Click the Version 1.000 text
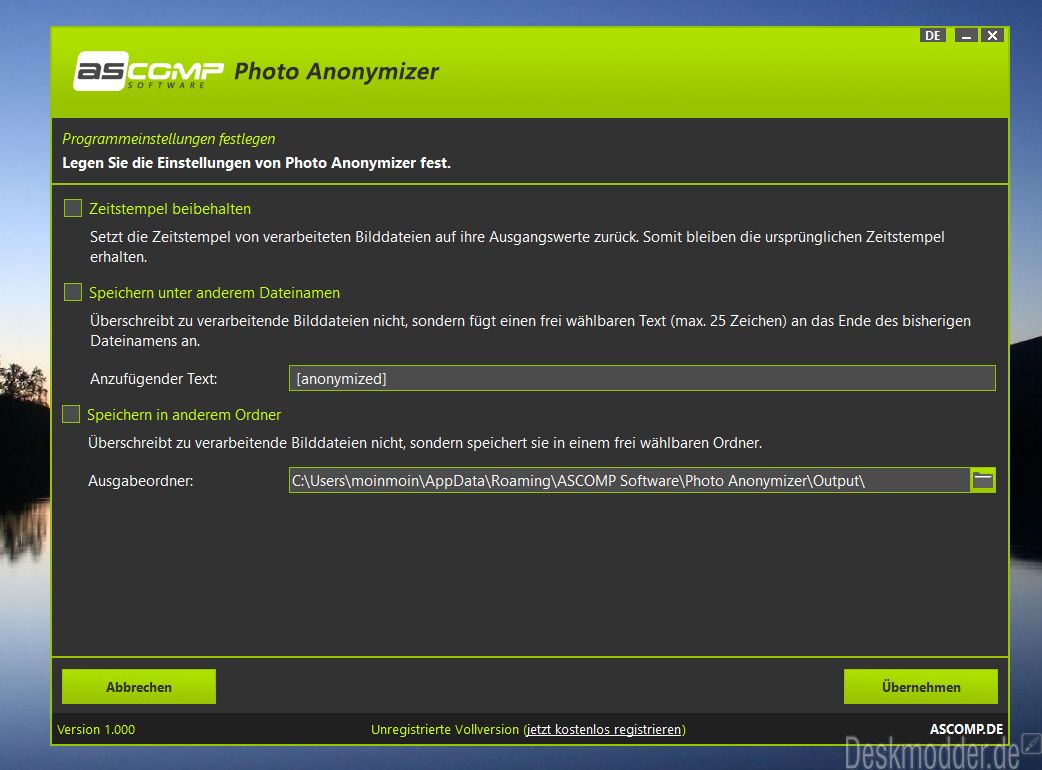This screenshot has width=1042, height=770. 96,729
